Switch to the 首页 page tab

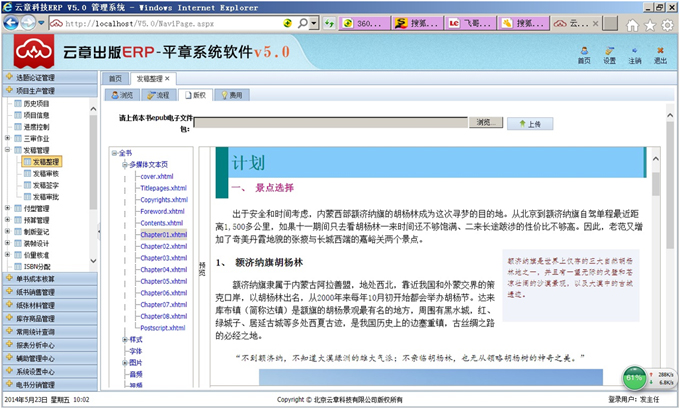pyautogui.click(x=115, y=79)
